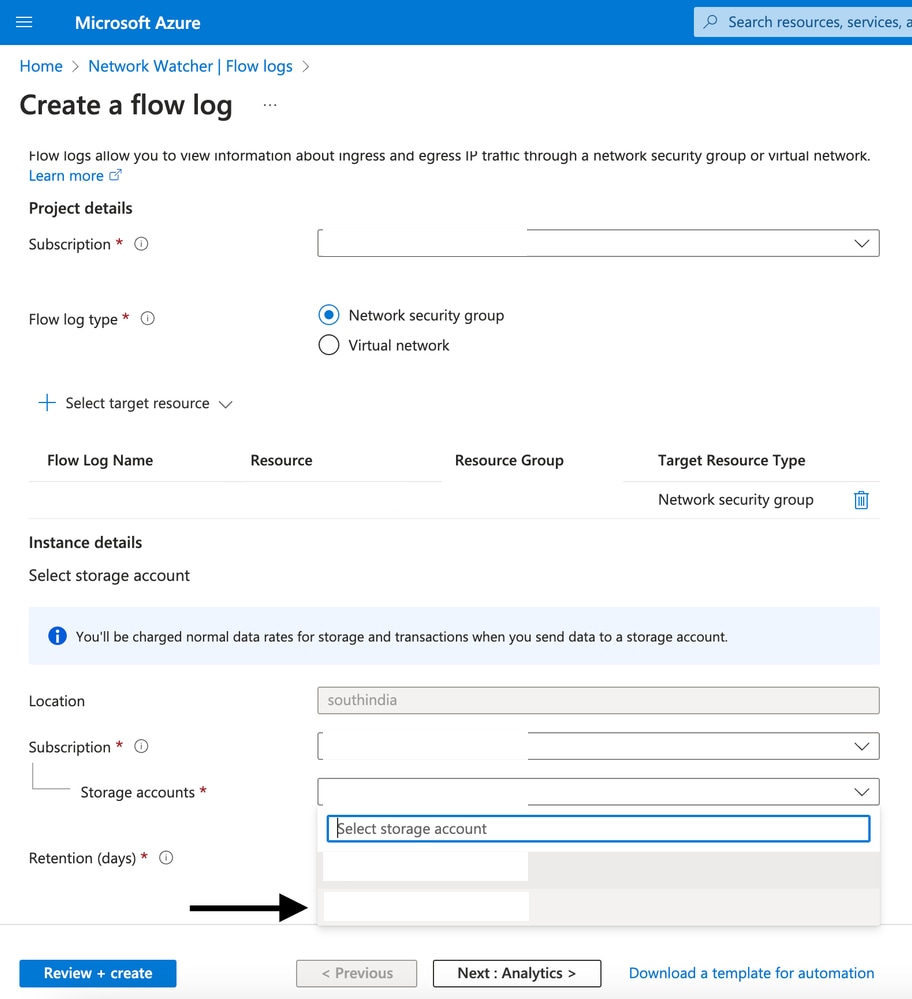Click the Review + create button
The image size is (912, 999).
pos(98,973)
